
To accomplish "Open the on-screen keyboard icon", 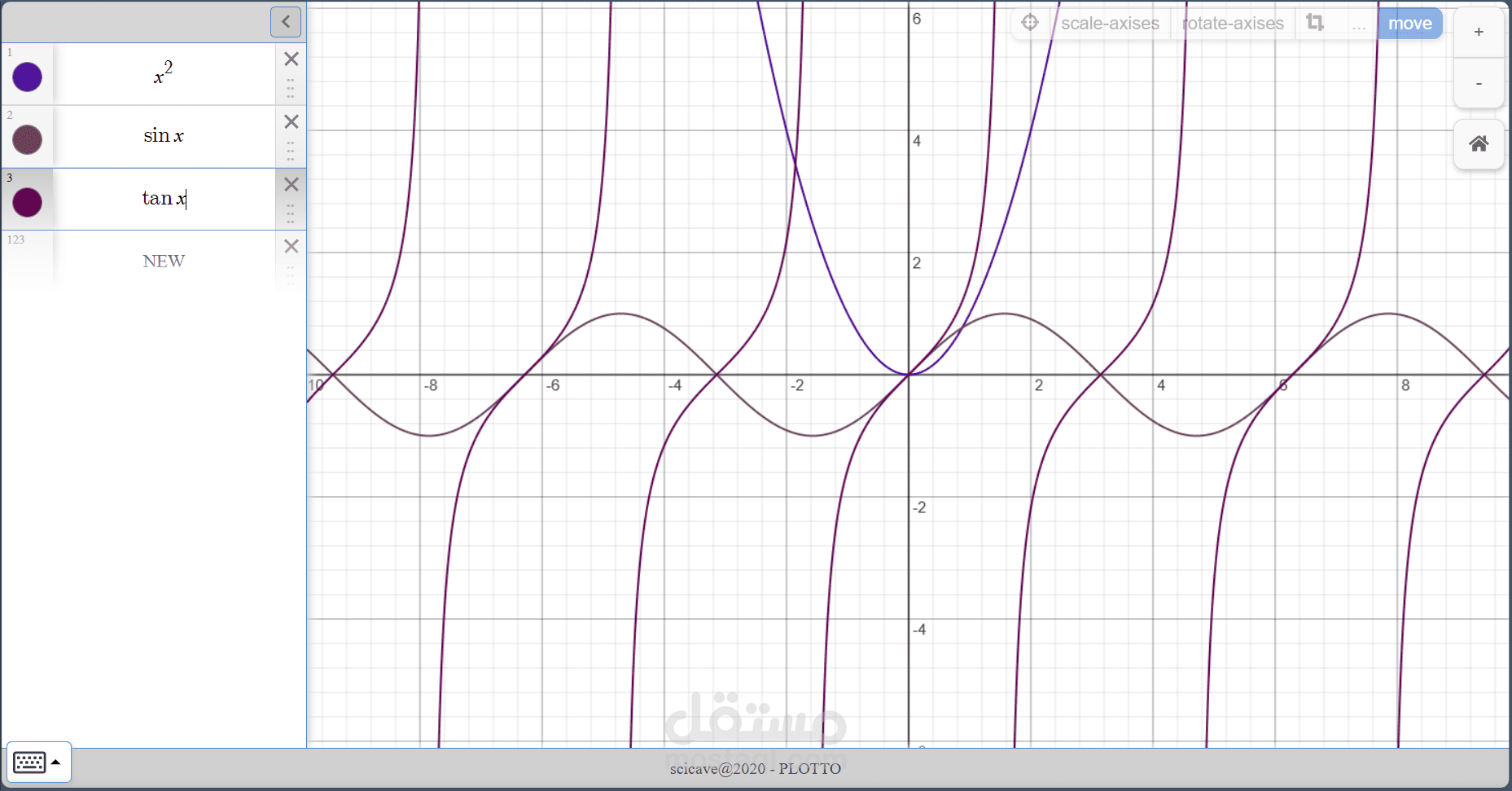I will point(30,761).
